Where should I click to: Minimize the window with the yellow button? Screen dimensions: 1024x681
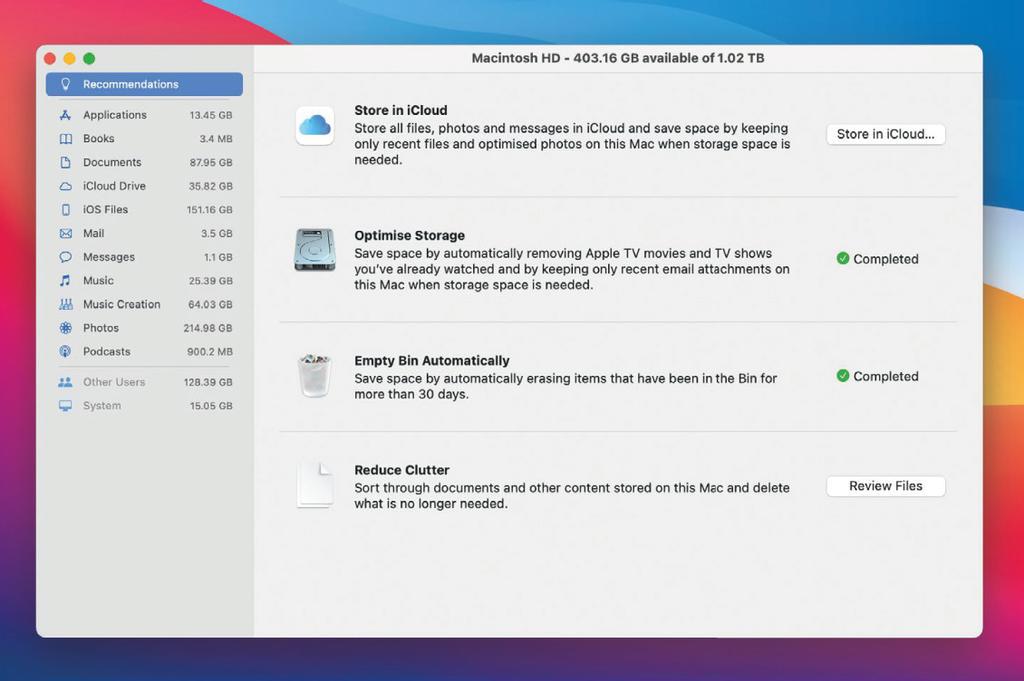coord(69,59)
